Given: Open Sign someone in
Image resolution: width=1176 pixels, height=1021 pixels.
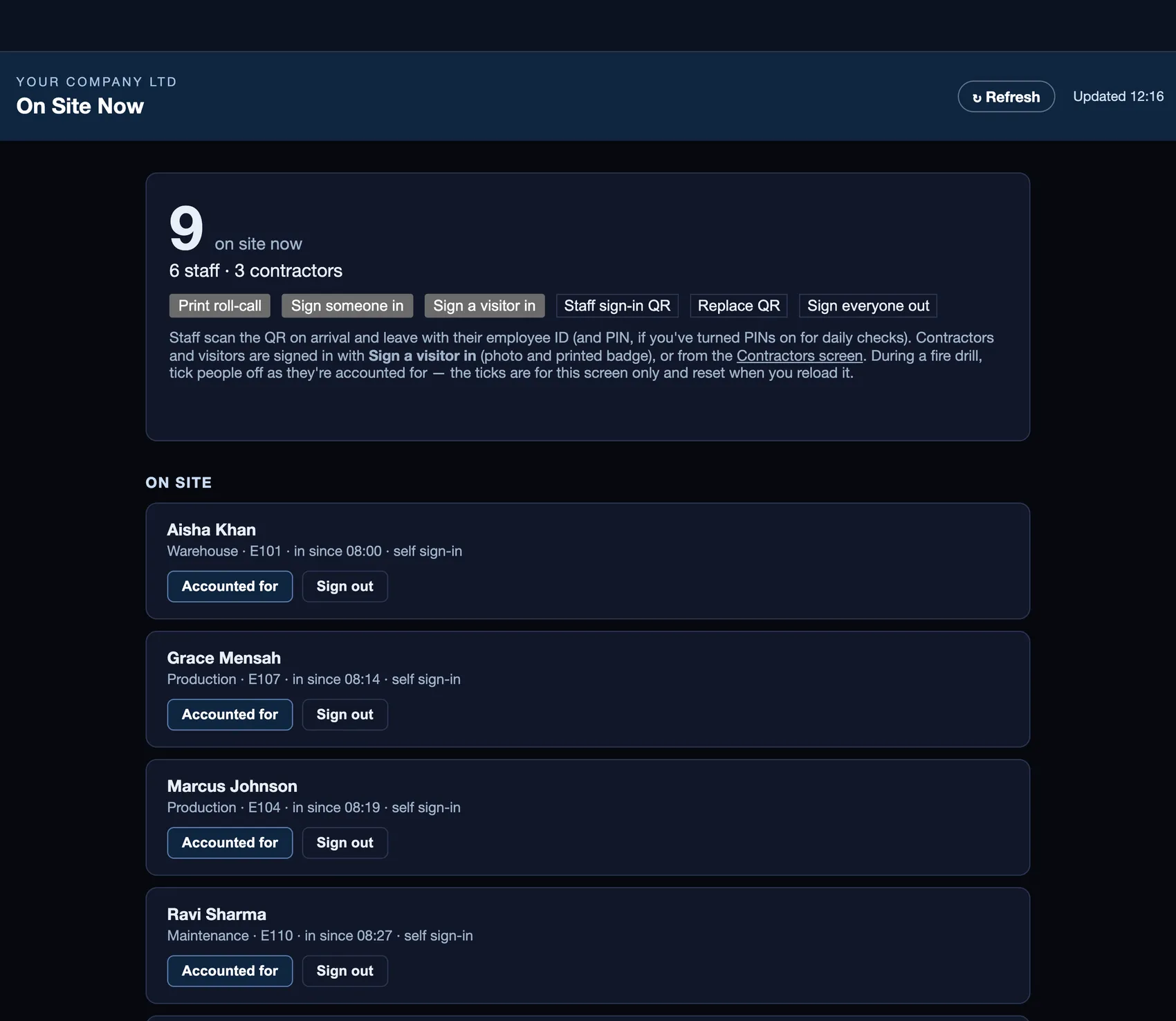Looking at the screenshot, I should point(347,306).
